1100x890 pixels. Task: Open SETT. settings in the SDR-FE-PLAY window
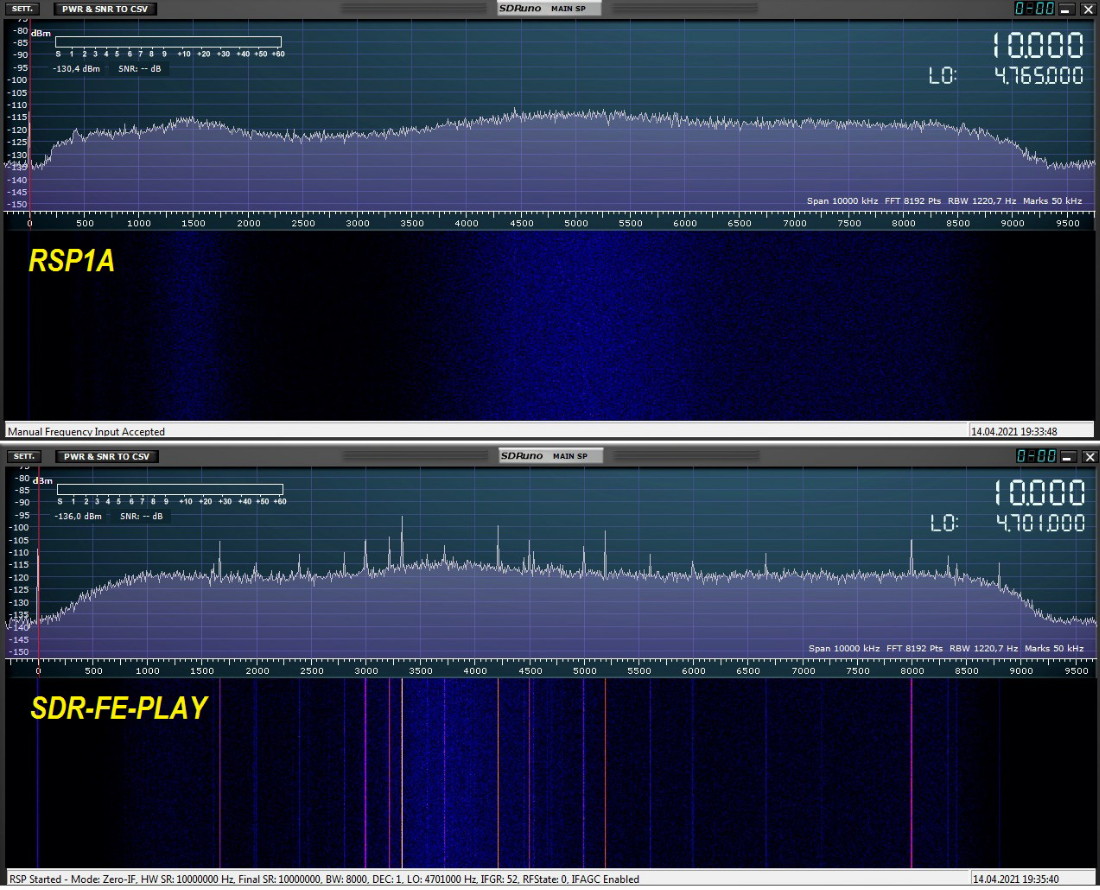pyautogui.click(x=24, y=457)
